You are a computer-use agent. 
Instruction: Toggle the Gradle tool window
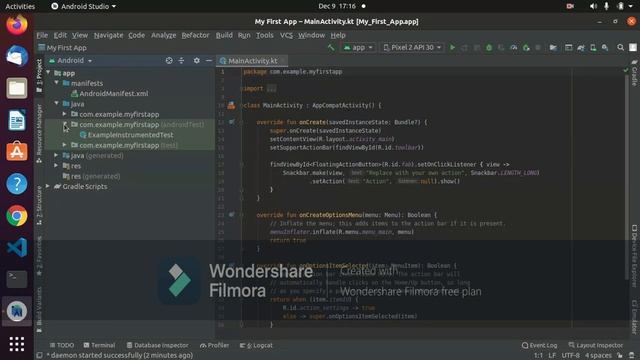coord(634,73)
